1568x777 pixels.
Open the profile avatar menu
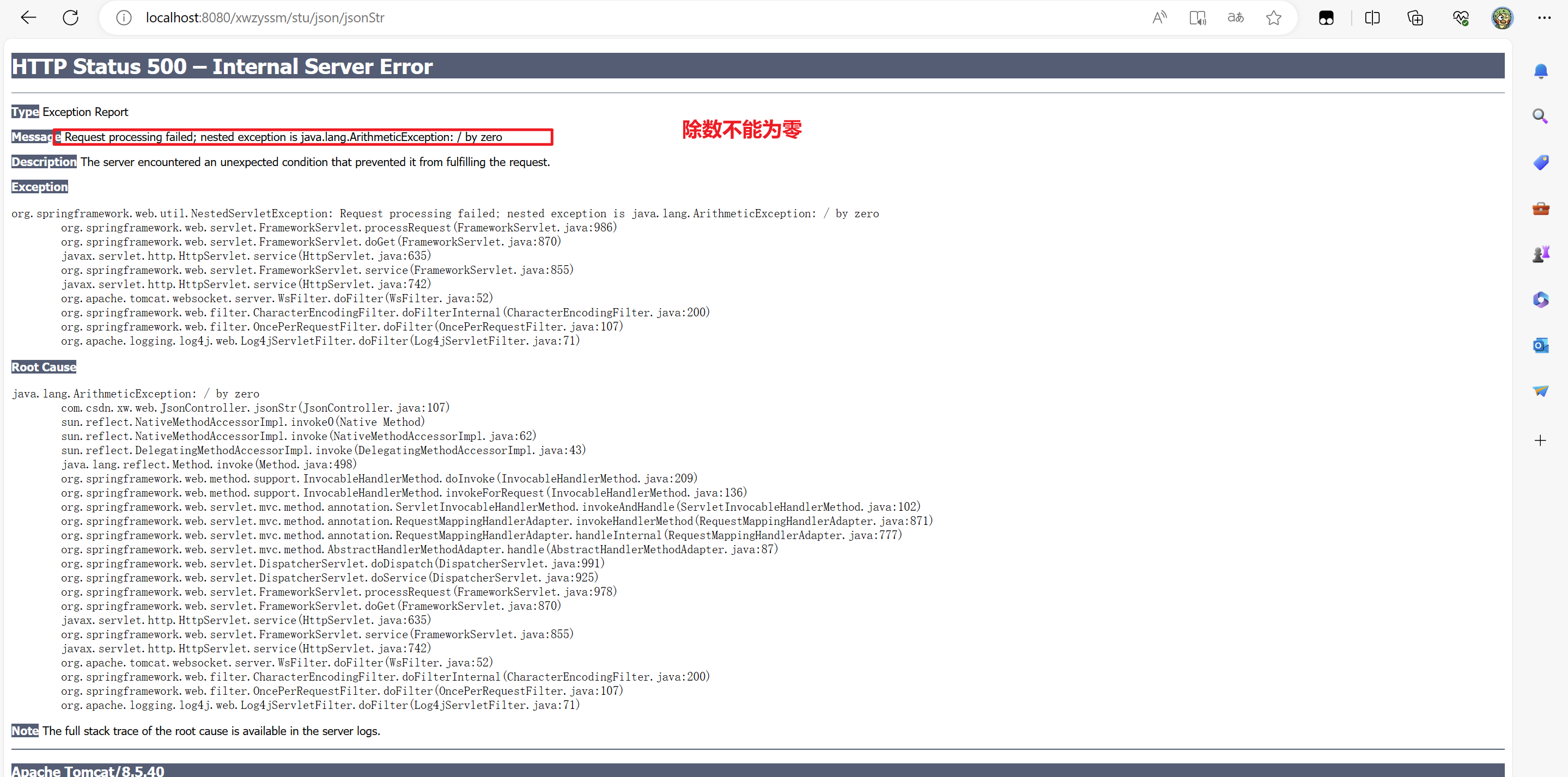point(1502,17)
